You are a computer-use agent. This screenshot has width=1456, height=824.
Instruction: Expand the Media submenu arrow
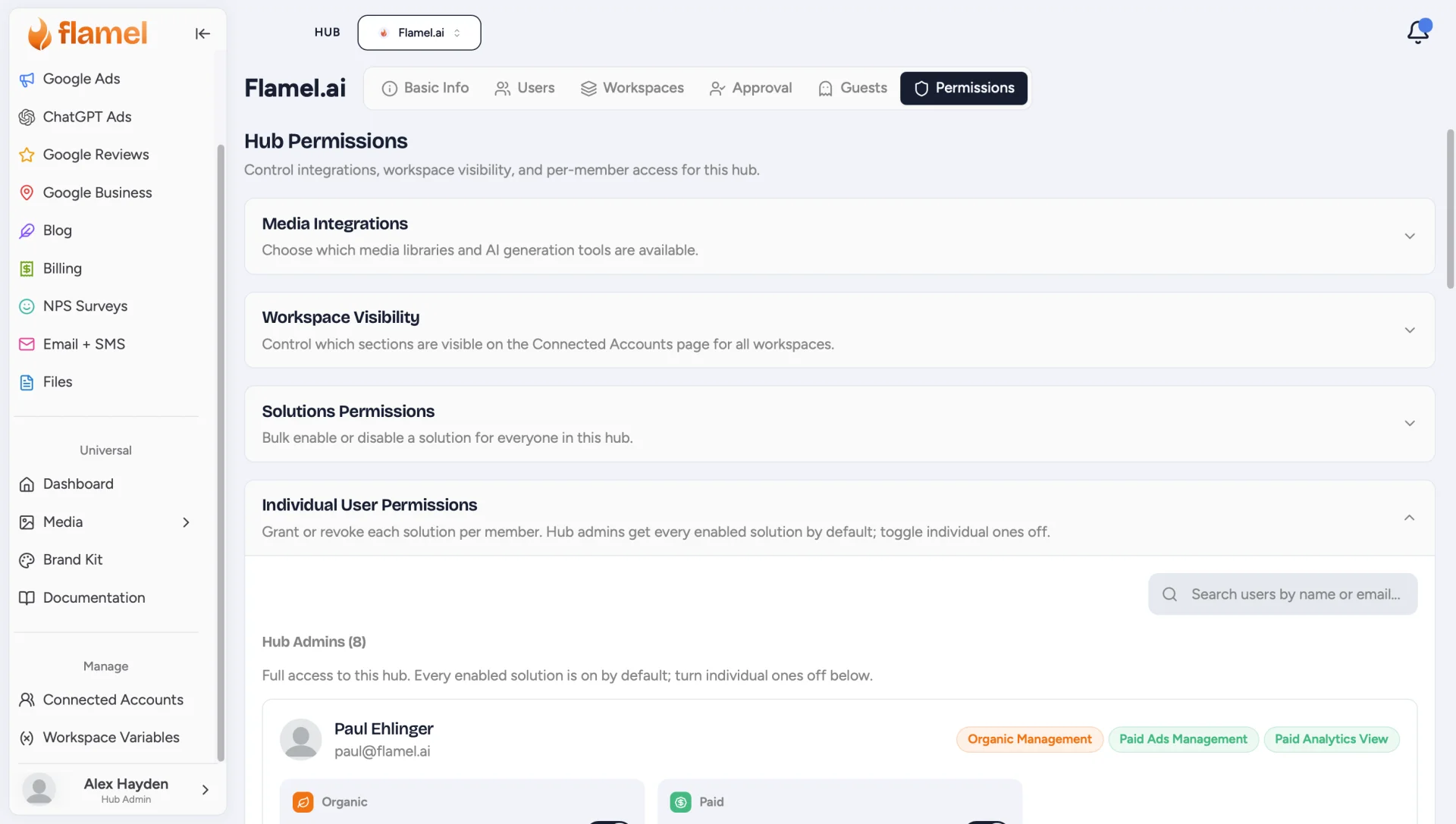[186, 522]
